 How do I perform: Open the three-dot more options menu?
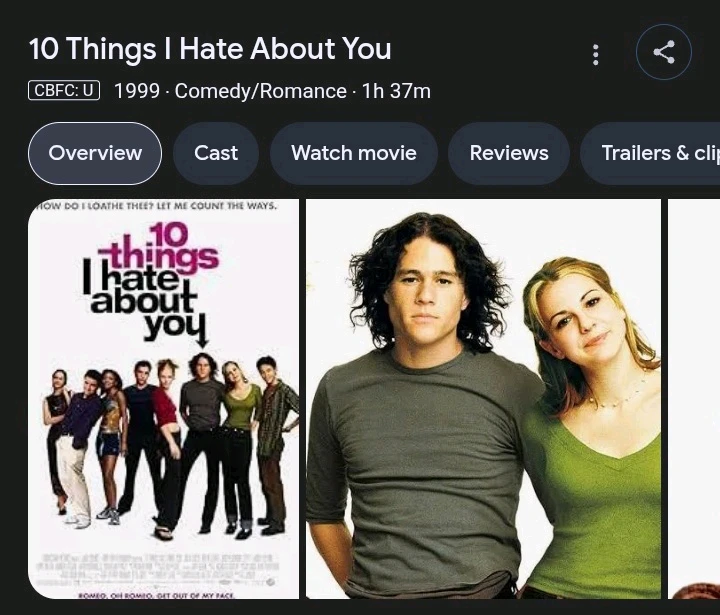[596, 55]
